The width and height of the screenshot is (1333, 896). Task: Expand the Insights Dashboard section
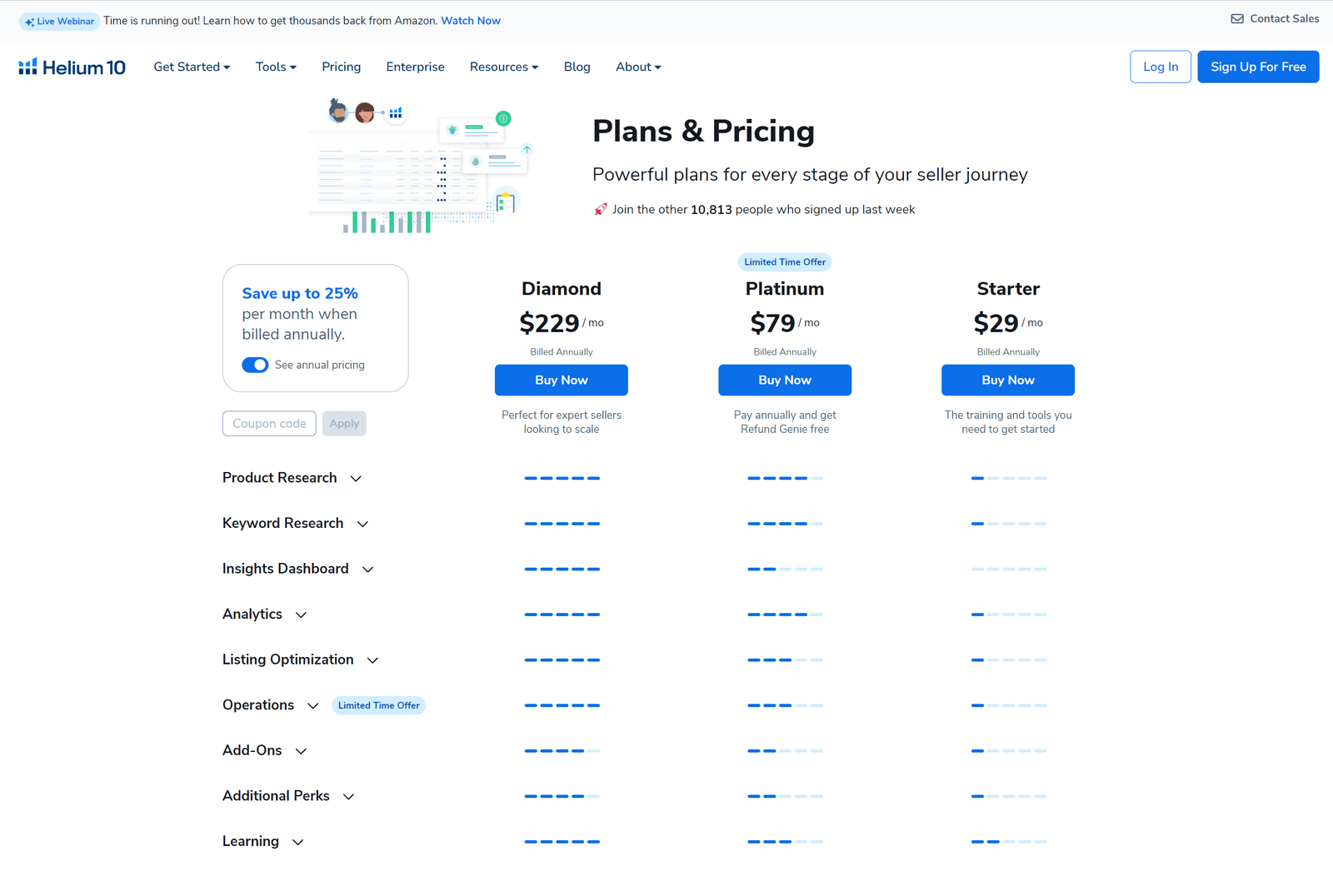coord(298,569)
